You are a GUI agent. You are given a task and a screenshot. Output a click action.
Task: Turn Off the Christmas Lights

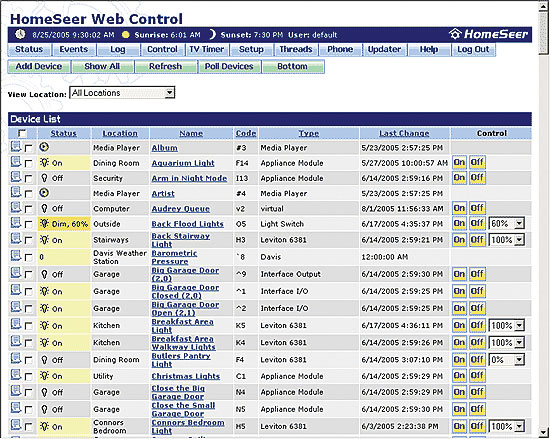[x=477, y=376]
